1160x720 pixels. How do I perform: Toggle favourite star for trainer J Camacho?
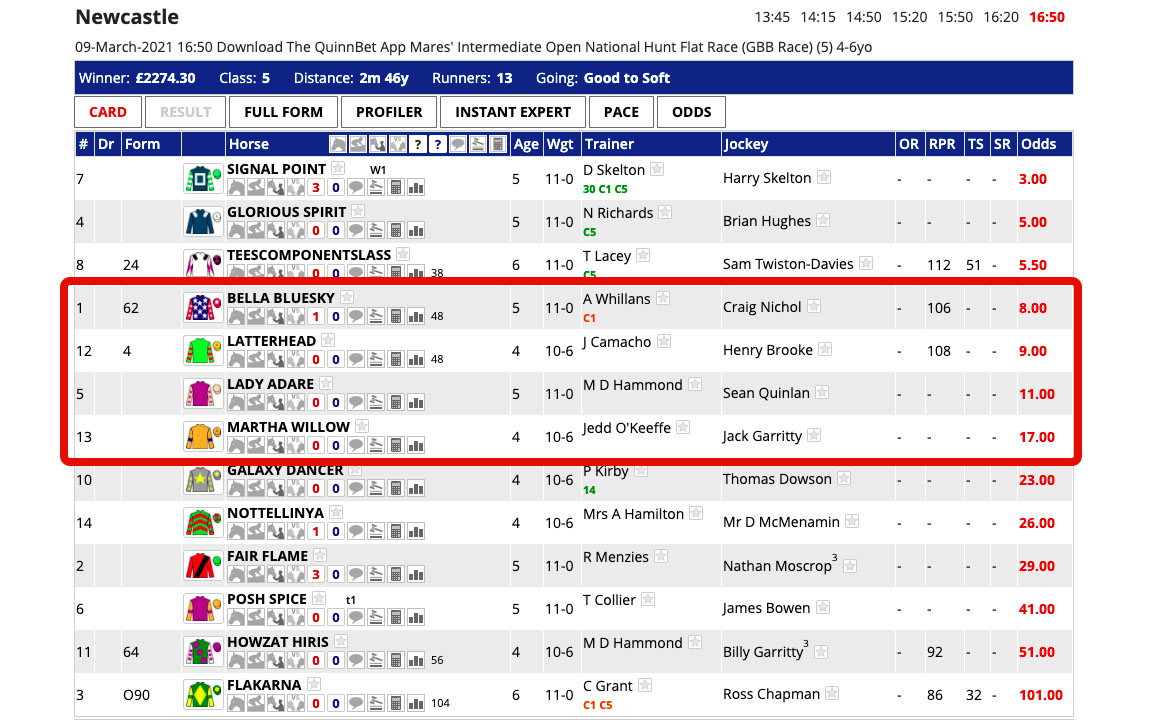coord(664,341)
